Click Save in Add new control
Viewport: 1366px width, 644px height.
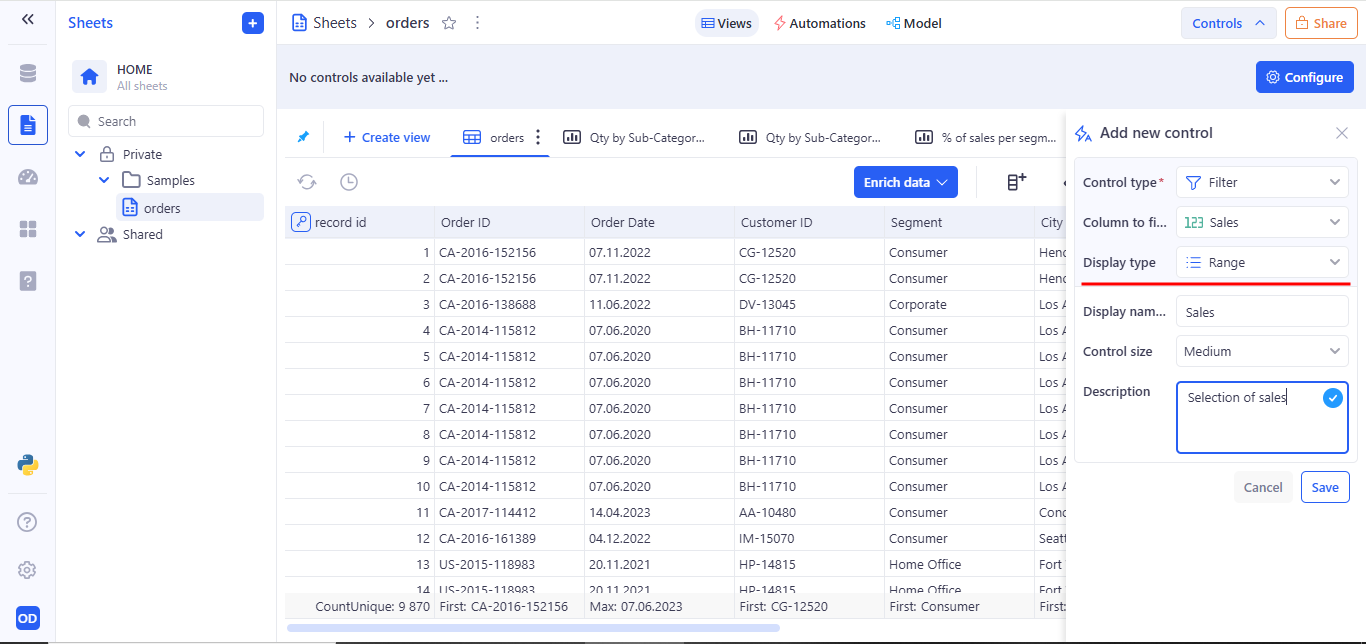click(x=1325, y=487)
